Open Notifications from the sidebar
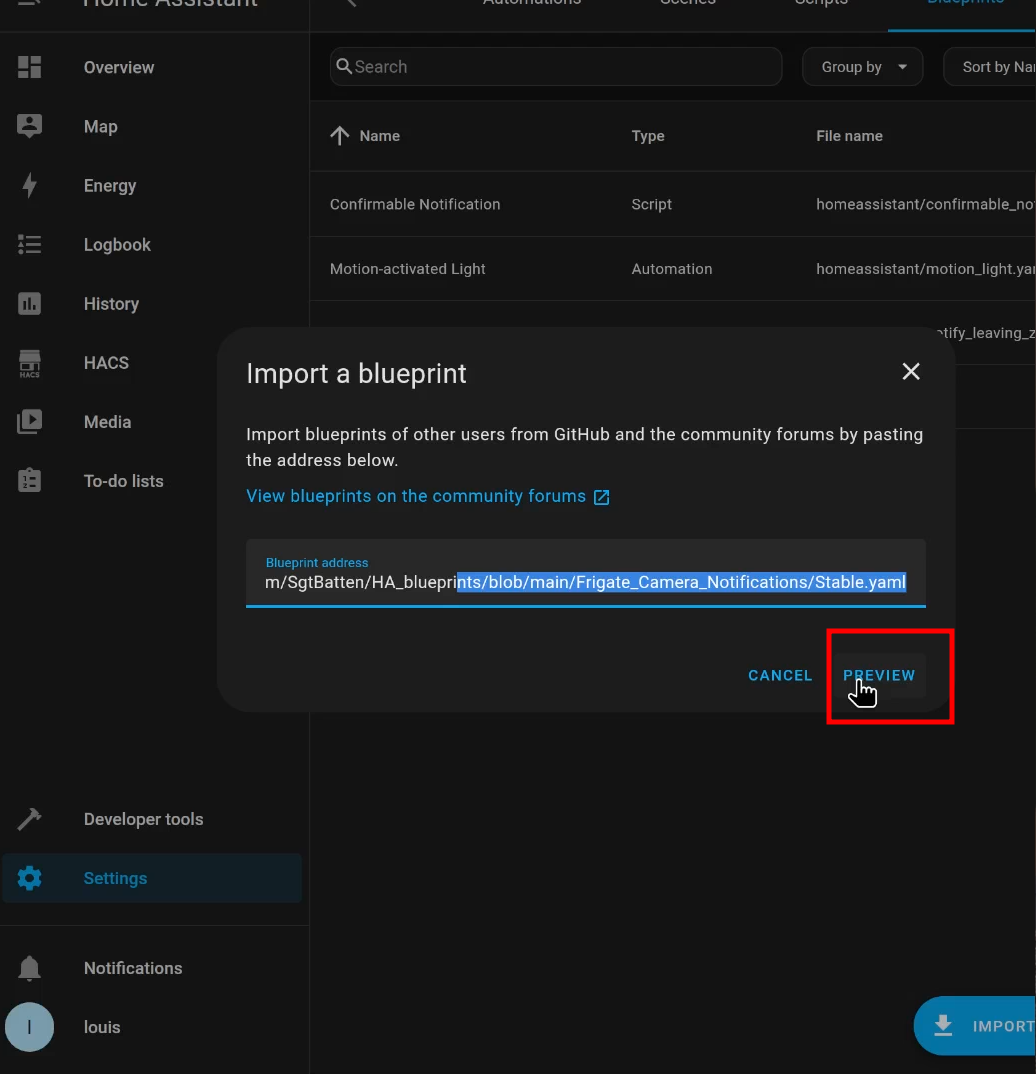 152,968
